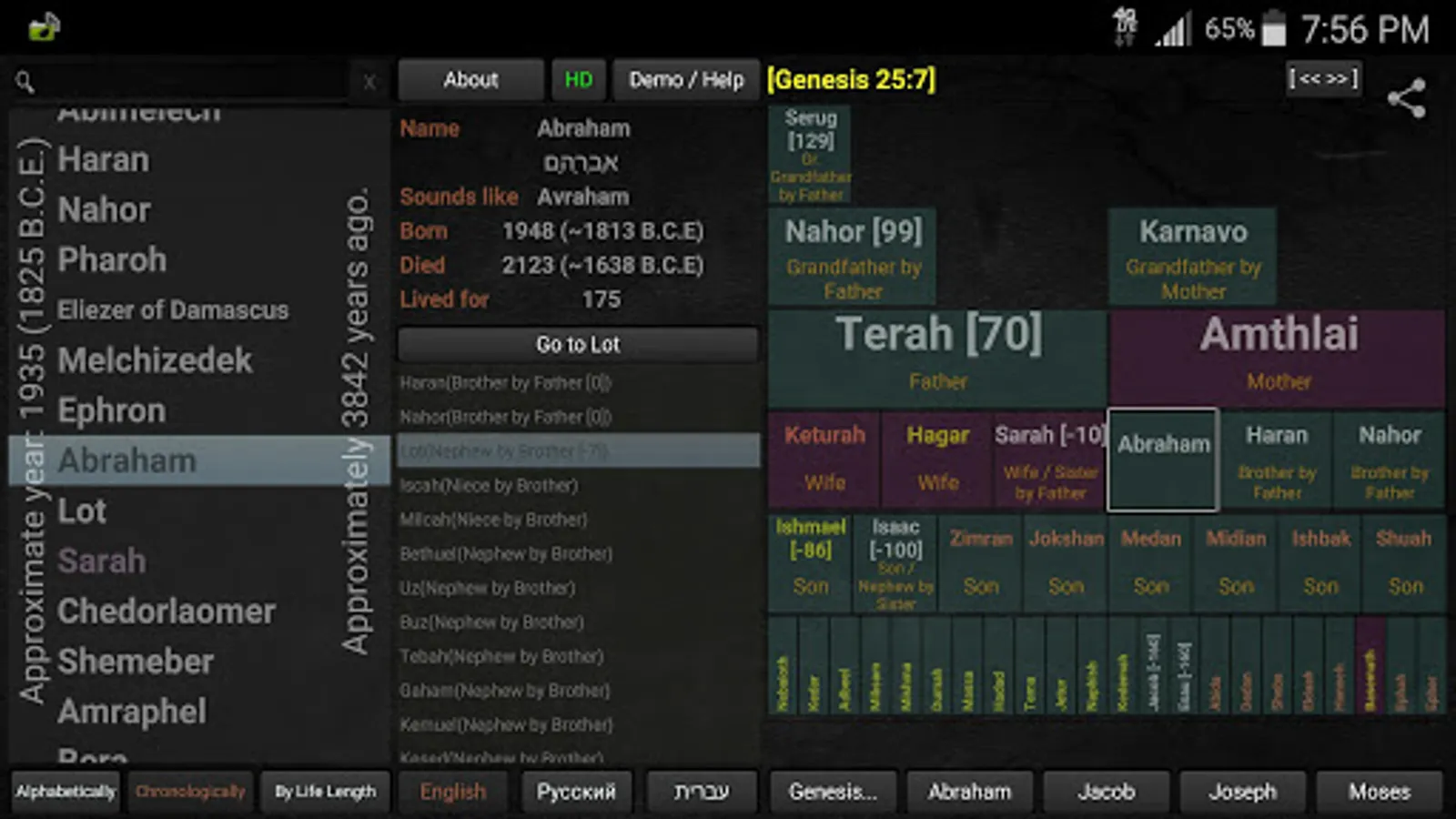Choose relative Milcah(Niece by Brother)

coord(578,520)
